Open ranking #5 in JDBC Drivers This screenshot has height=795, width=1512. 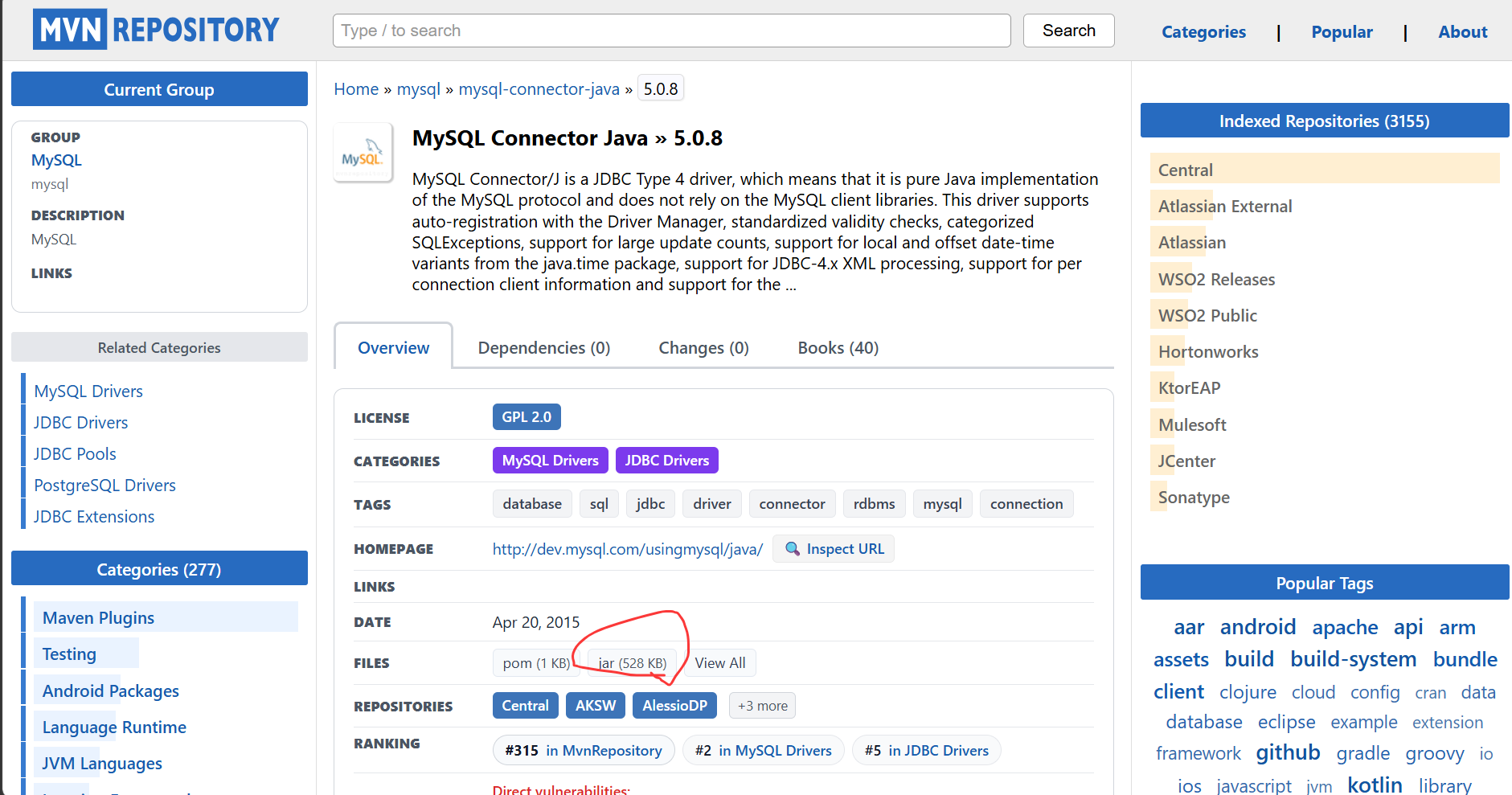click(x=926, y=750)
